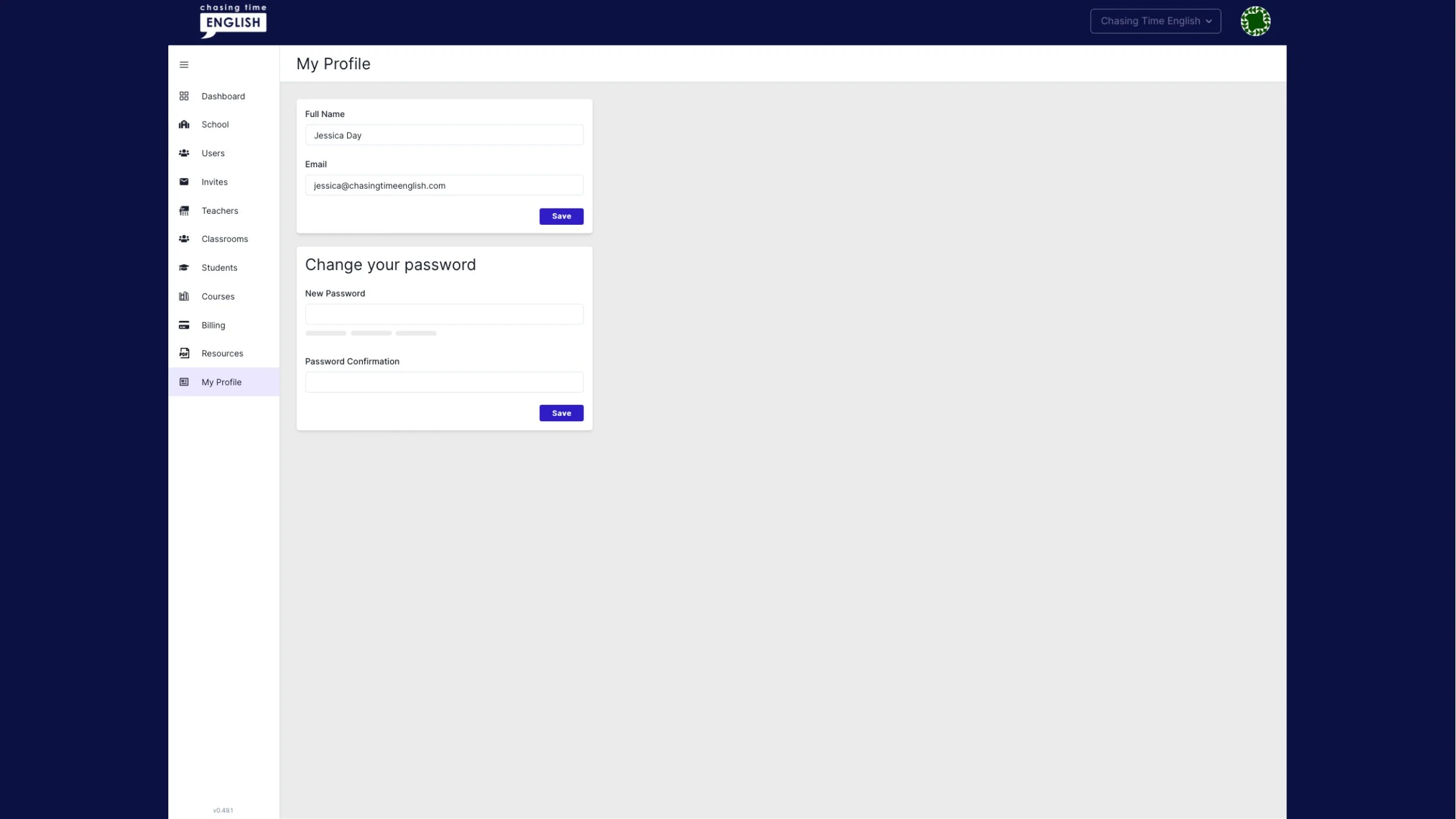The image size is (1456, 819).
Task: Click the Chasing Time English logo
Action: 233,22
